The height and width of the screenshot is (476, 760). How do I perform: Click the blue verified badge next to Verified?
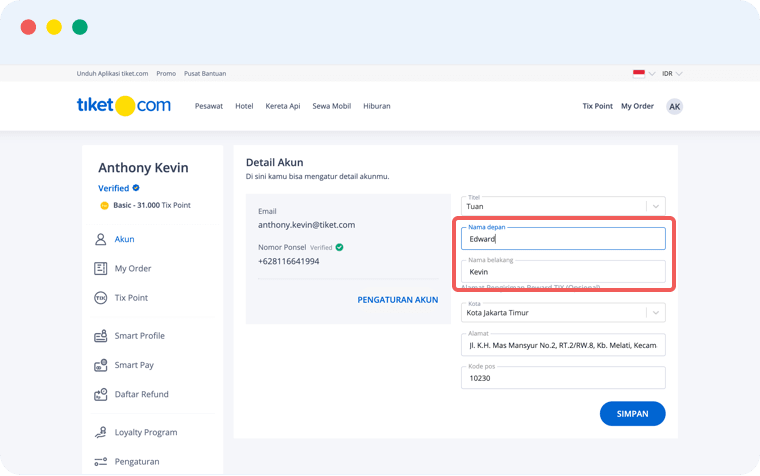[136, 188]
